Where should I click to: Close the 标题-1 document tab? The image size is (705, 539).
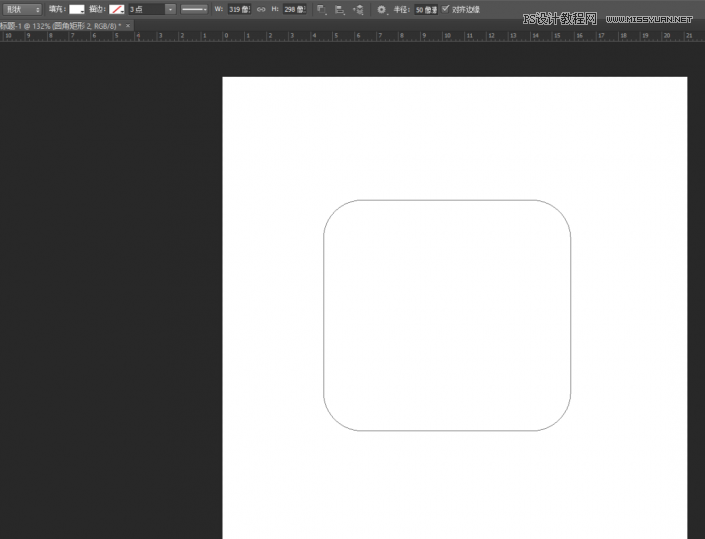pyautogui.click(x=128, y=25)
